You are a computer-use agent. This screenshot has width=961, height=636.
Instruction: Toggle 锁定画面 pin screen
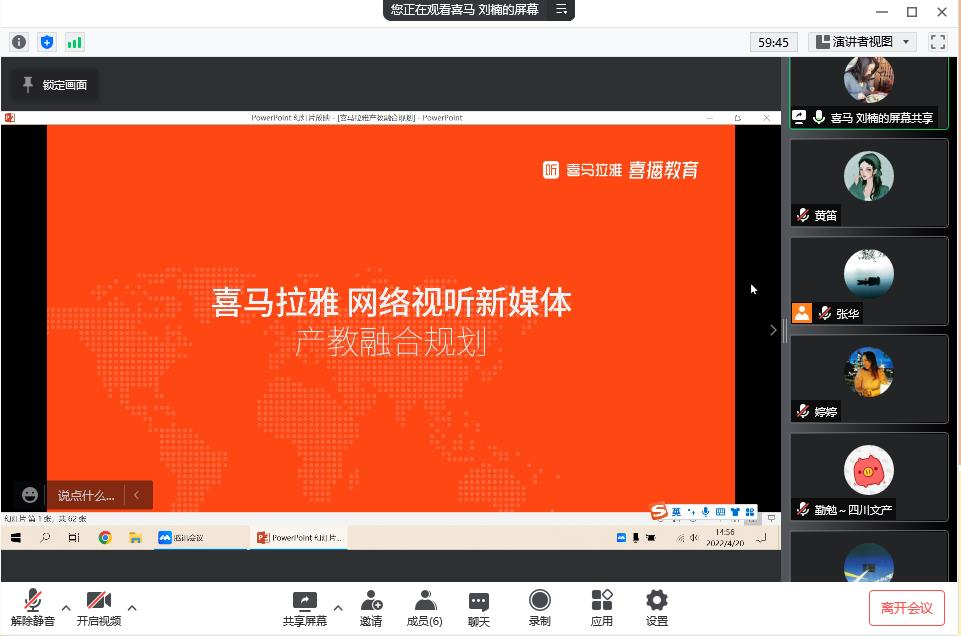(x=55, y=85)
